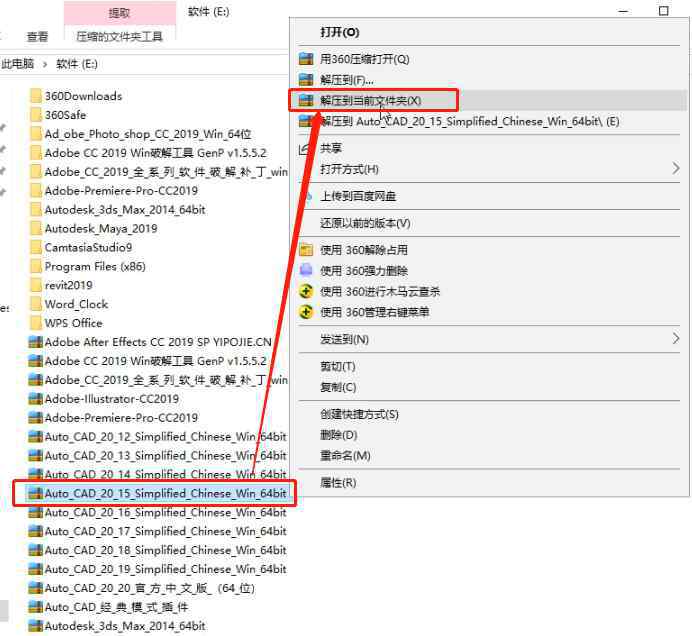The image size is (692, 636).
Task: Choose 删除(D) from menu
Action: click(x=338, y=435)
